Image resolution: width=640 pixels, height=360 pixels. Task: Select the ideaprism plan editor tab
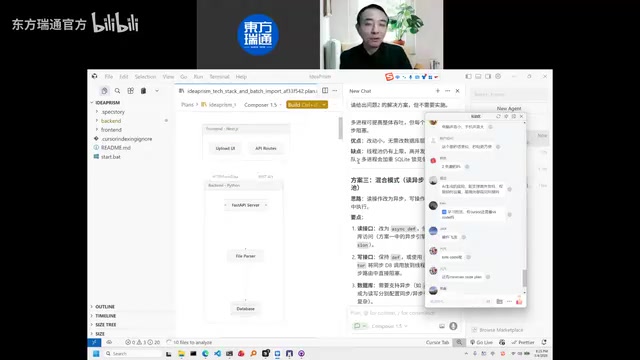click(248, 91)
